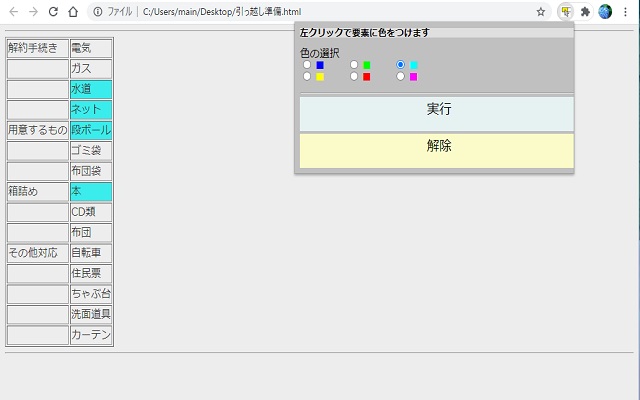The image size is (640, 400).
Task: Click the 解除 button
Action: click(437, 151)
